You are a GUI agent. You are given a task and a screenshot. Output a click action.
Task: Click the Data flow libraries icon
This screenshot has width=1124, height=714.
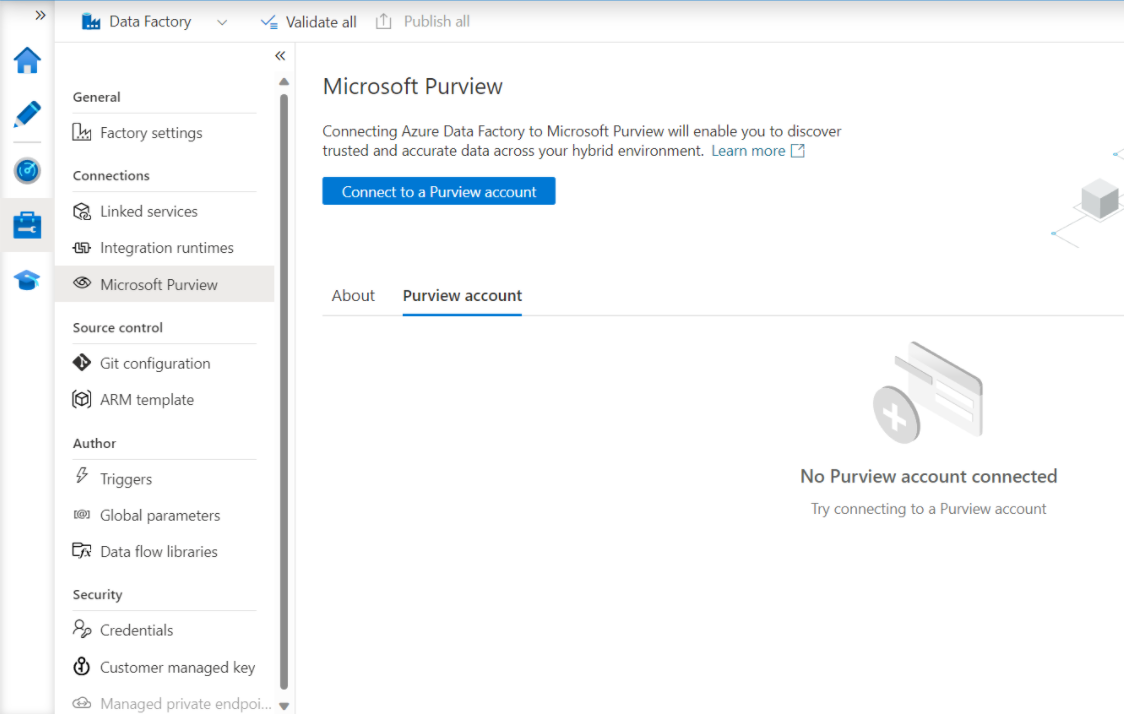point(82,551)
